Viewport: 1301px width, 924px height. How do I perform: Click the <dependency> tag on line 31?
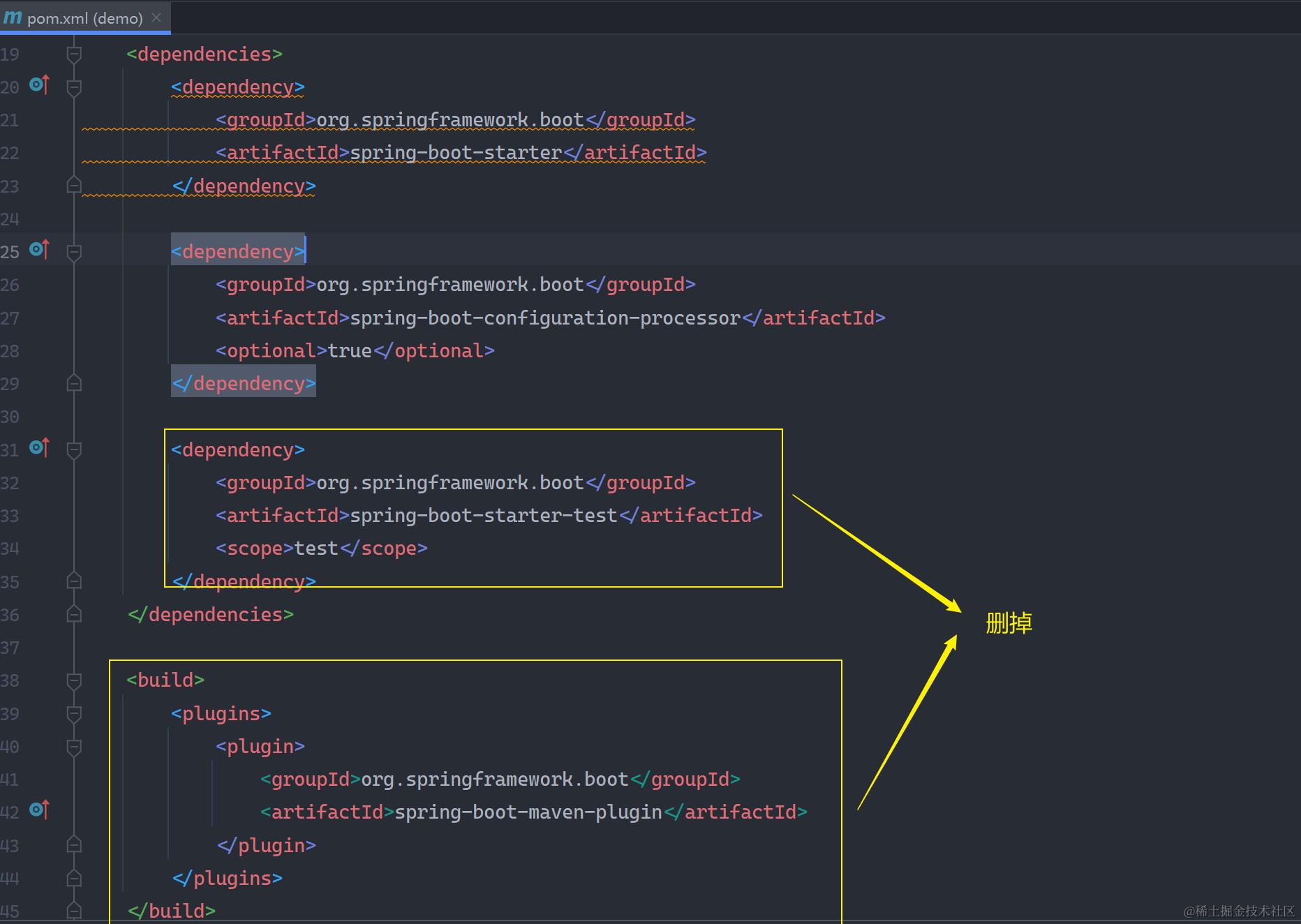(x=238, y=450)
